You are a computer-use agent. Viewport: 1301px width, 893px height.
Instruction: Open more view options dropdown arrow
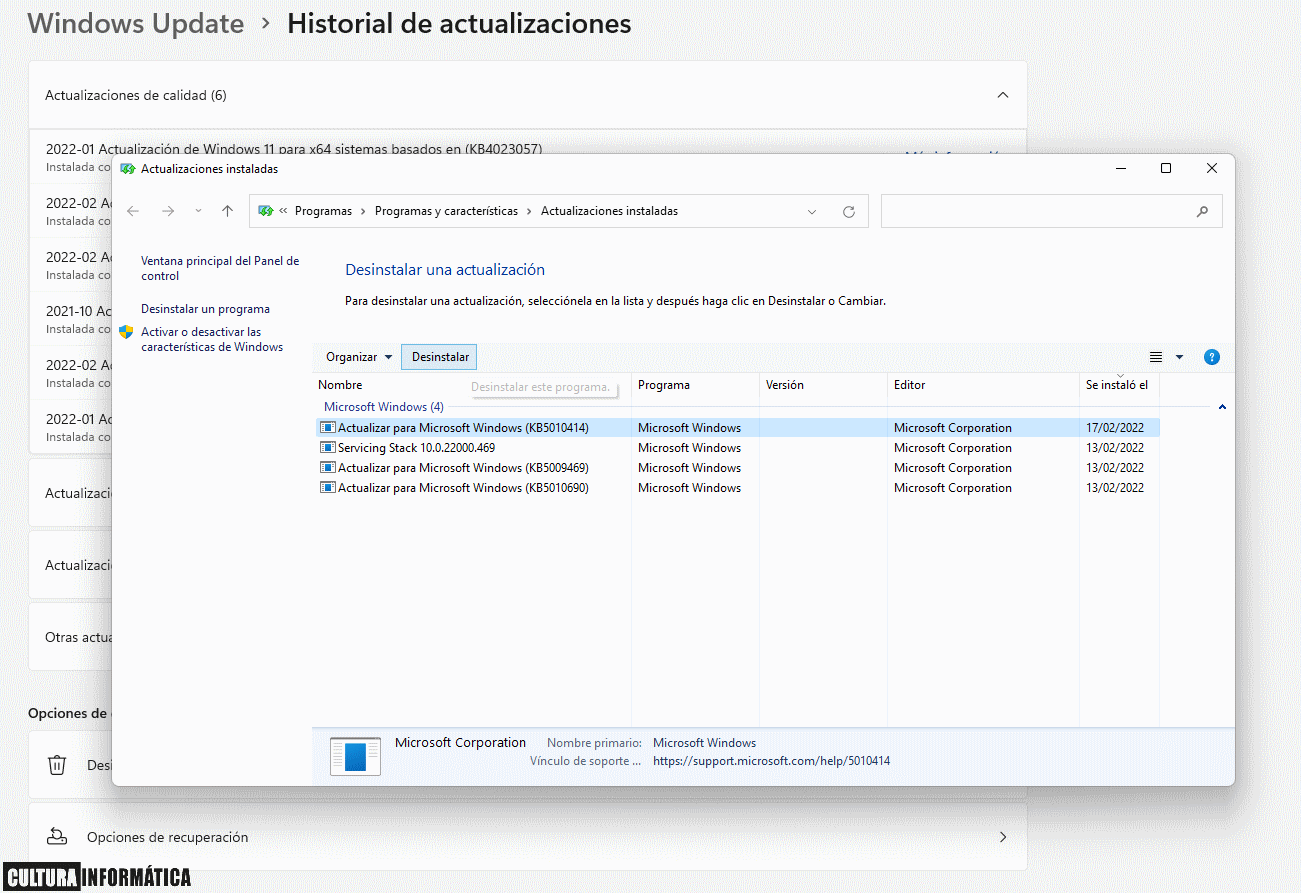point(1179,357)
